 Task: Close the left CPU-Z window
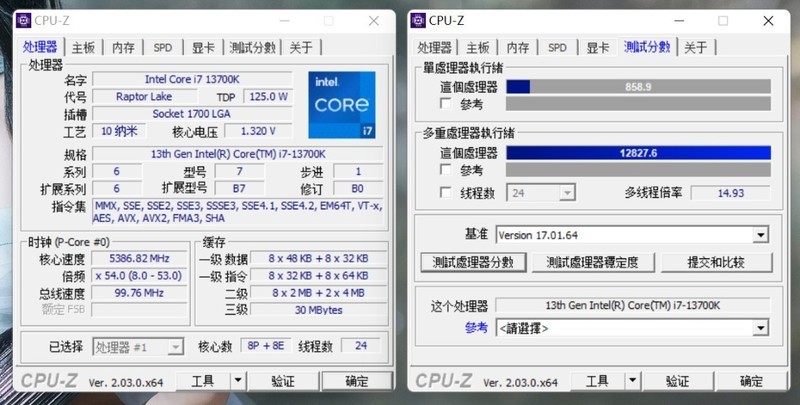[x=373, y=21]
